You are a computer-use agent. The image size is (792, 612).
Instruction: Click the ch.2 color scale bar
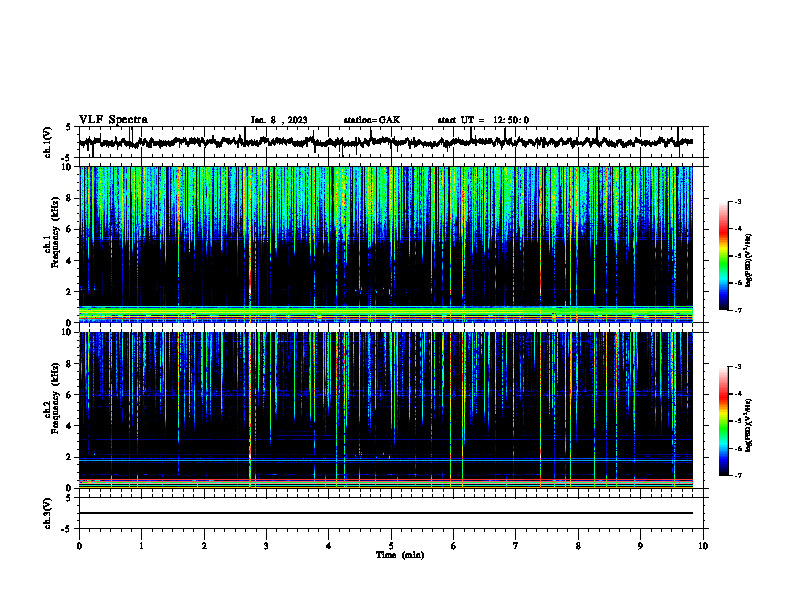724,421
